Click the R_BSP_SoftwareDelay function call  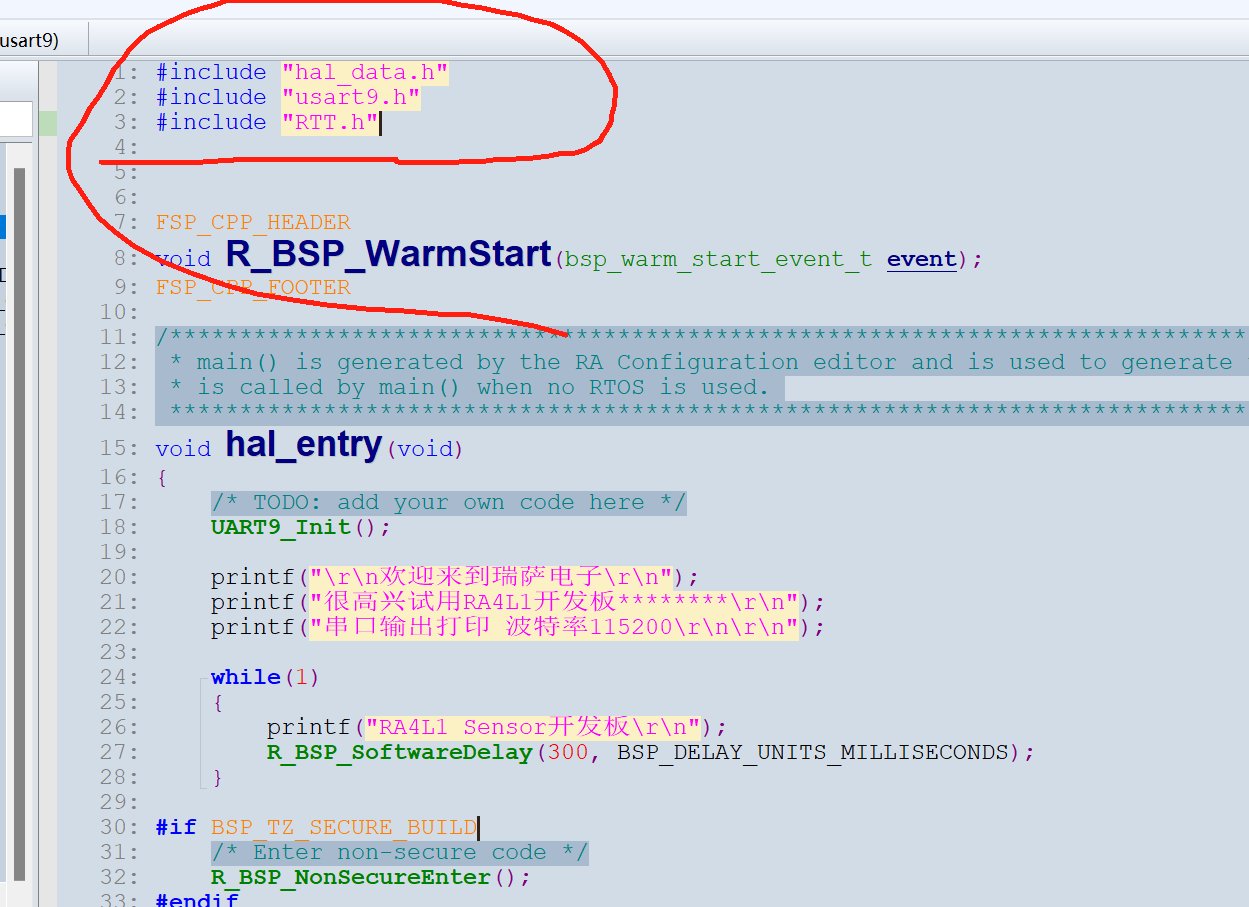pyautogui.click(x=399, y=752)
